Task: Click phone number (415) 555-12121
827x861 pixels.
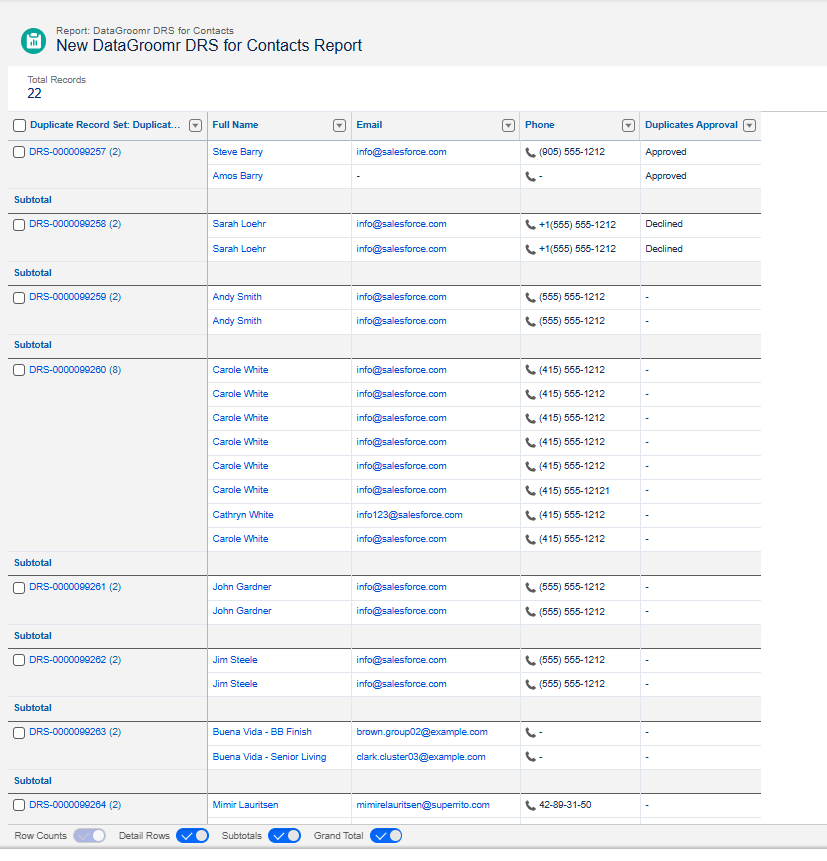Action: coord(574,490)
